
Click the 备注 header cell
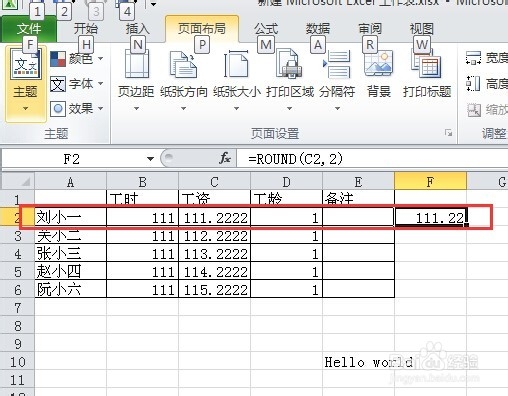point(358,199)
